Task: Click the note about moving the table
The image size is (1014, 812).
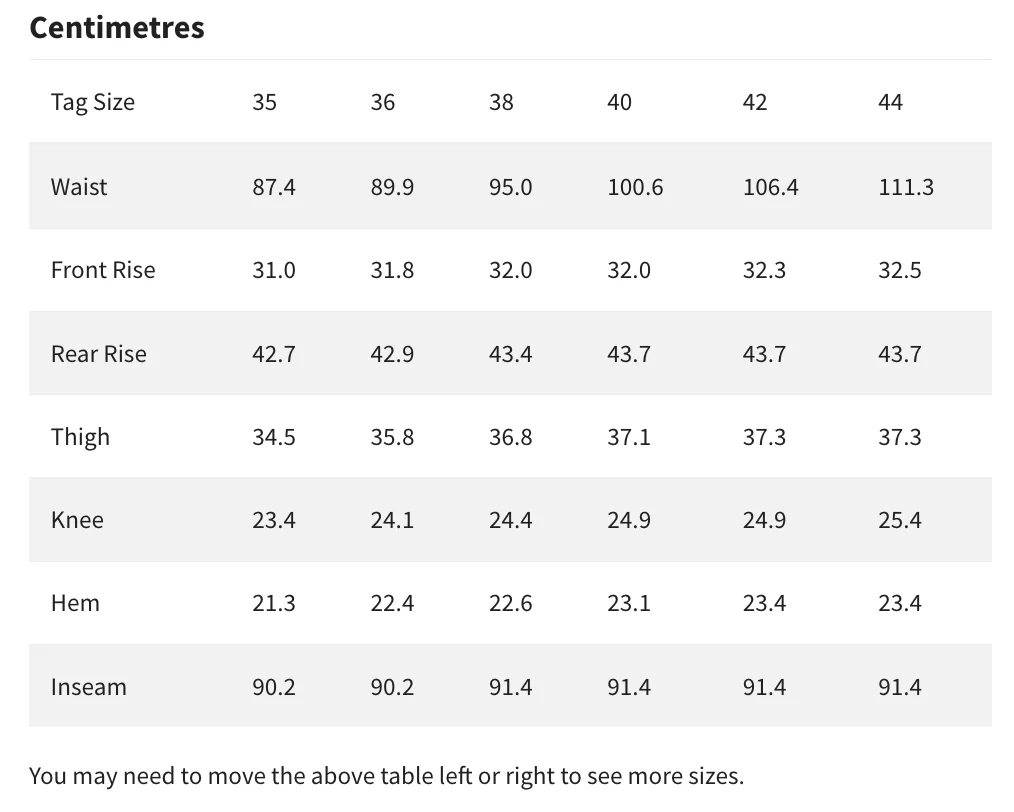Action: [386, 776]
